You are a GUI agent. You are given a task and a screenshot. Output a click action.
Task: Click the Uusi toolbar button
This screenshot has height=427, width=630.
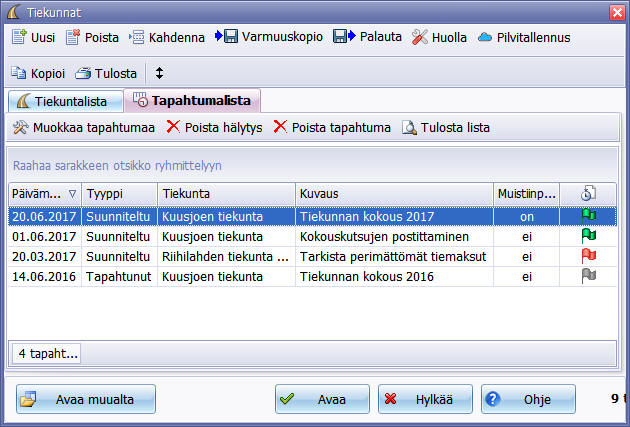tap(33, 37)
